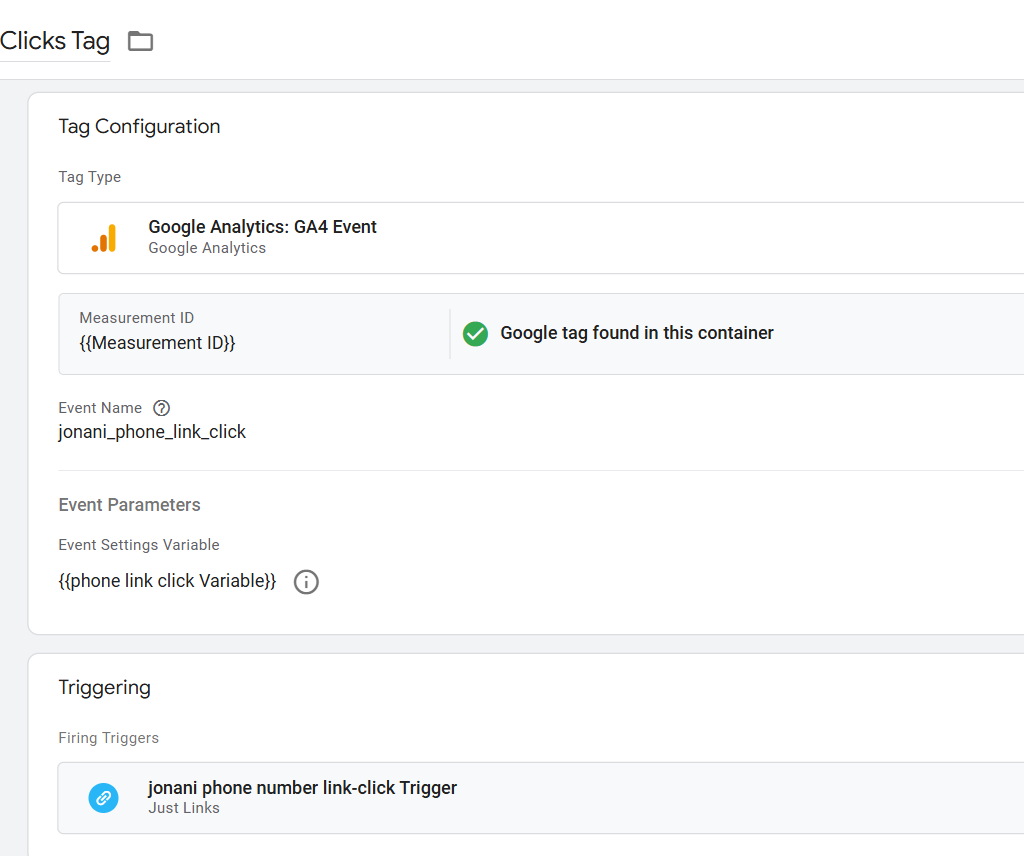
Task: Expand the Triggering section
Action: pos(104,687)
